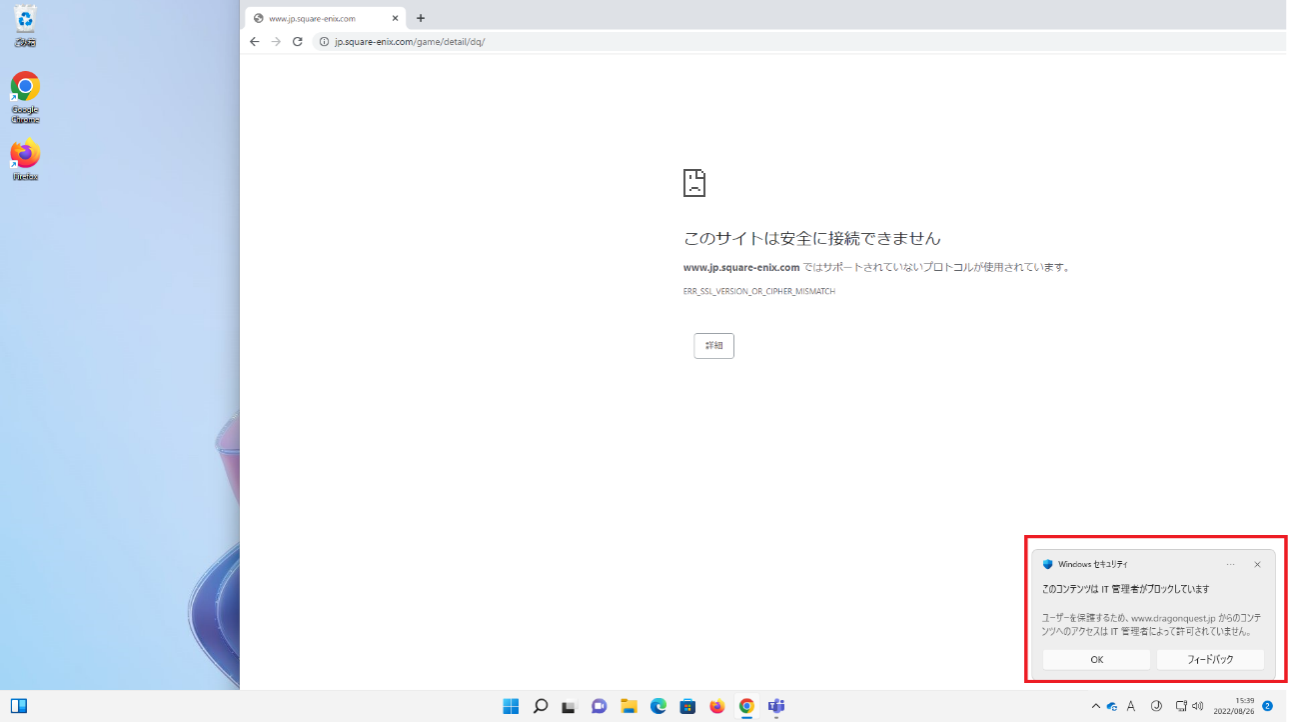
Task: Click the Chrome forward arrow
Action: tap(276, 42)
